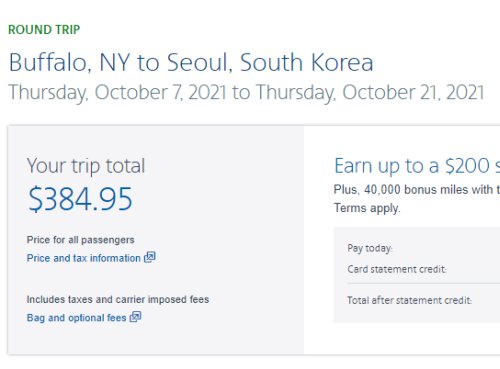
Task: Click the Includes taxes and carrier imposed fees note
Action: click(118, 299)
